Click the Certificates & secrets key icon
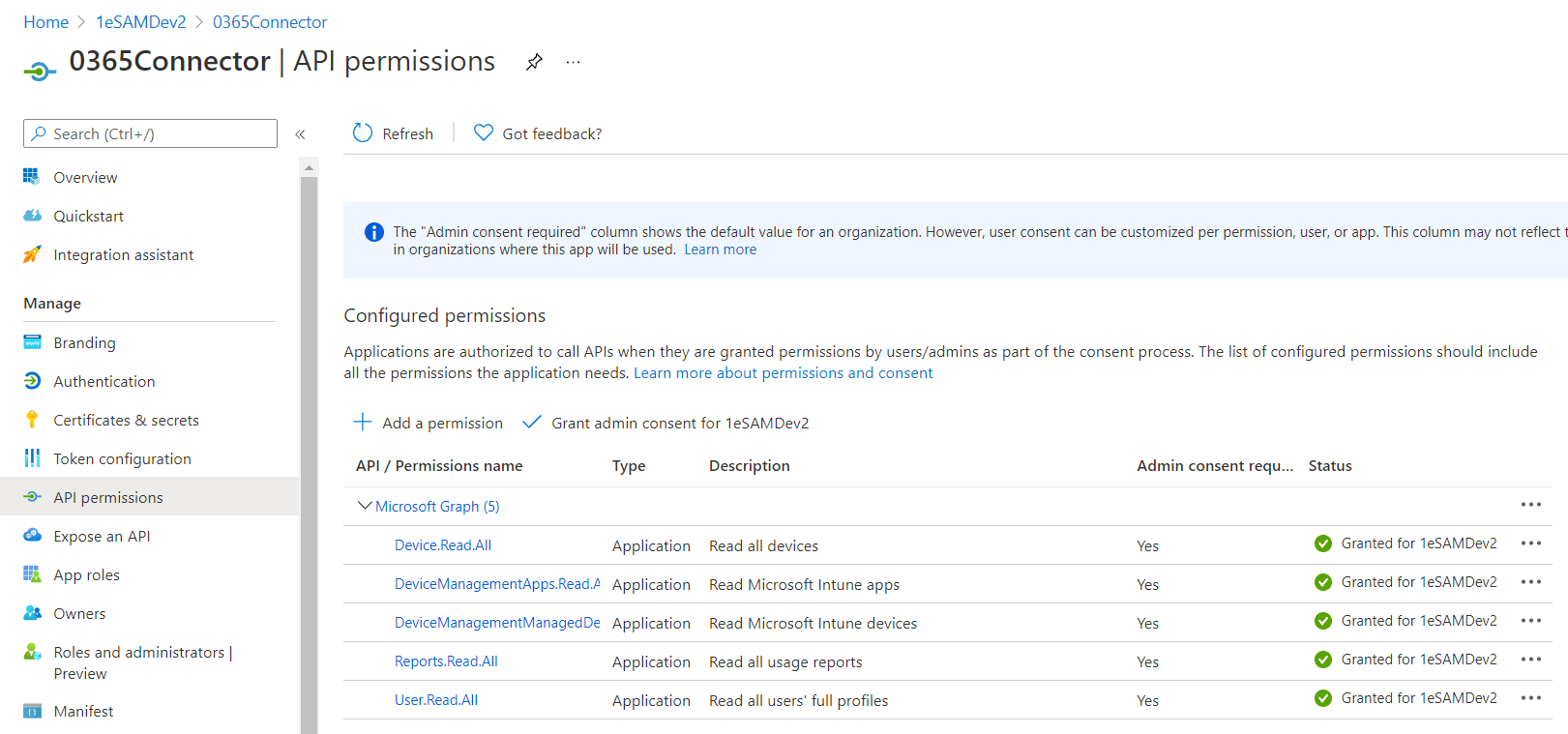 pos(32,420)
